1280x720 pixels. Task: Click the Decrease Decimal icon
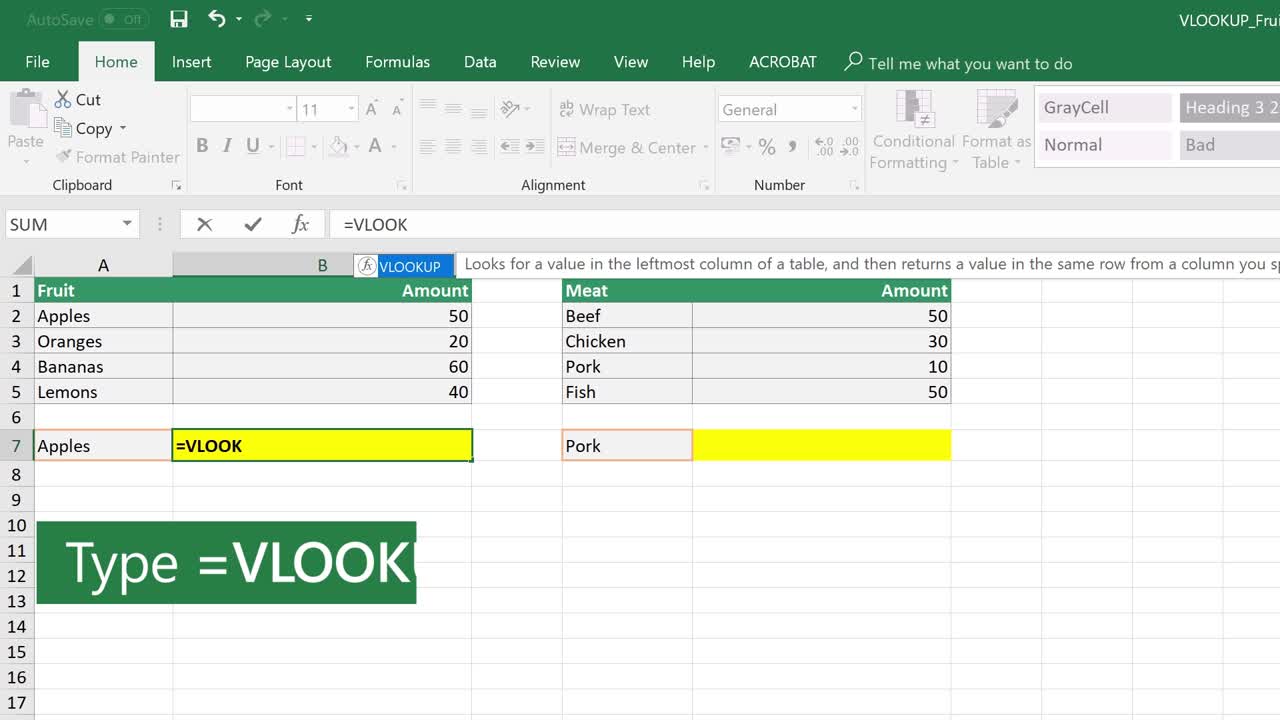tap(851, 147)
